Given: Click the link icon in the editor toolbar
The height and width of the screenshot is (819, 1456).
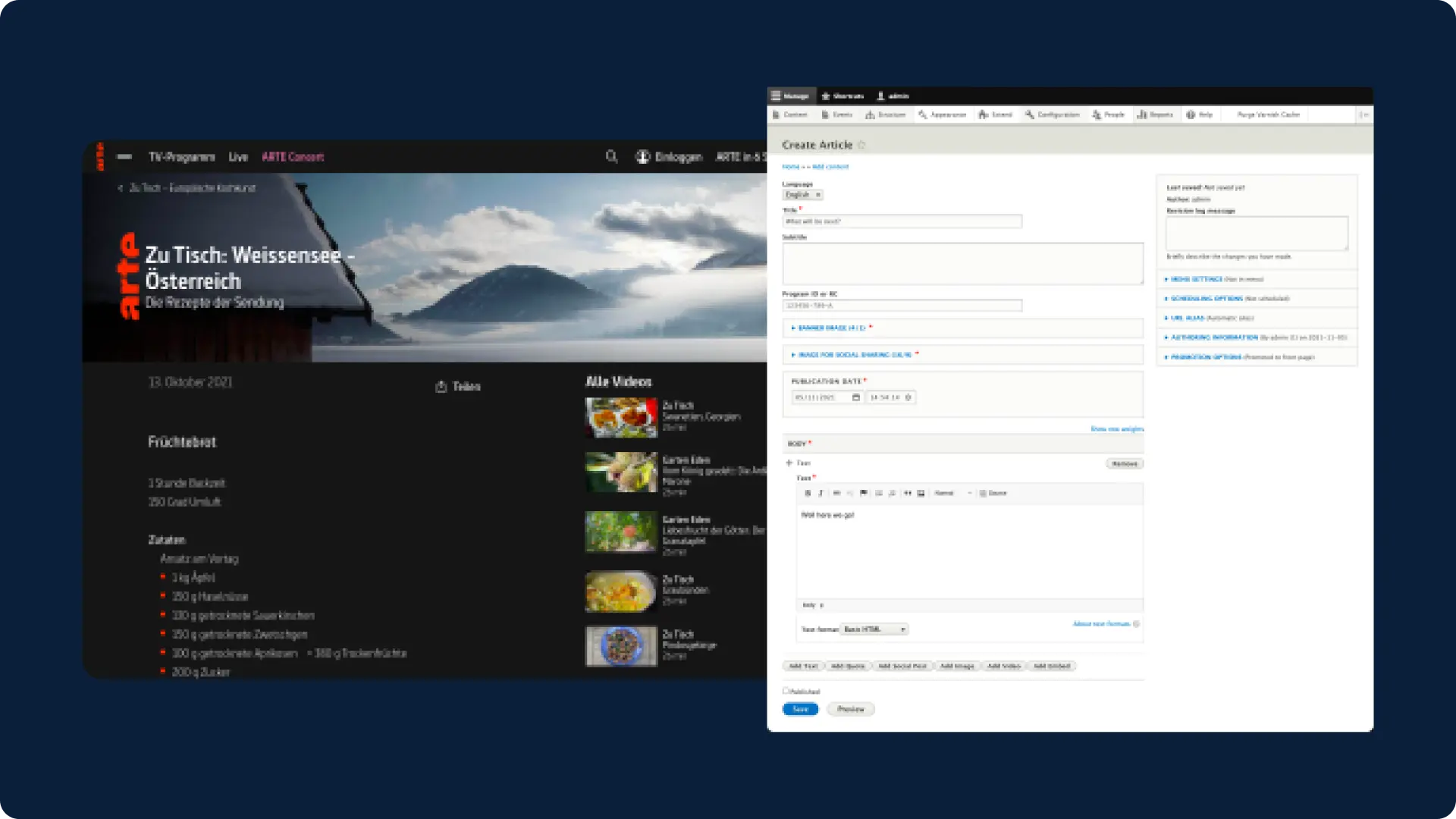Looking at the screenshot, I should pyautogui.click(x=836, y=494).
